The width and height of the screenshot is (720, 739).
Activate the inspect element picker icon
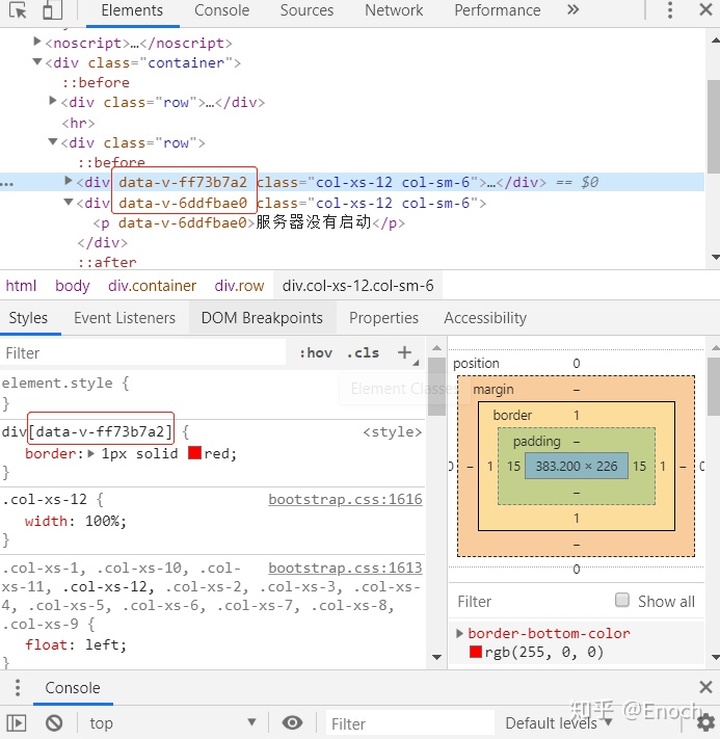pos(18,10)
